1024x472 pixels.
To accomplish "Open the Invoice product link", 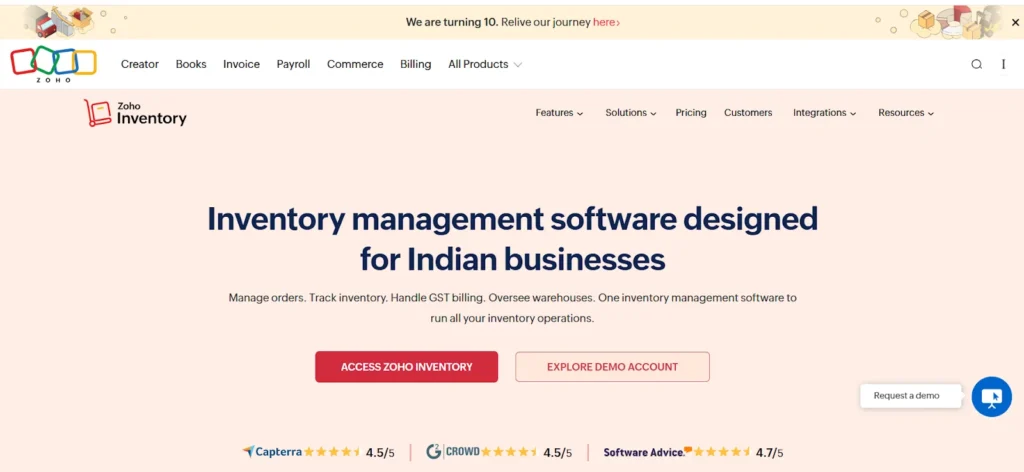I will point(241,64).
